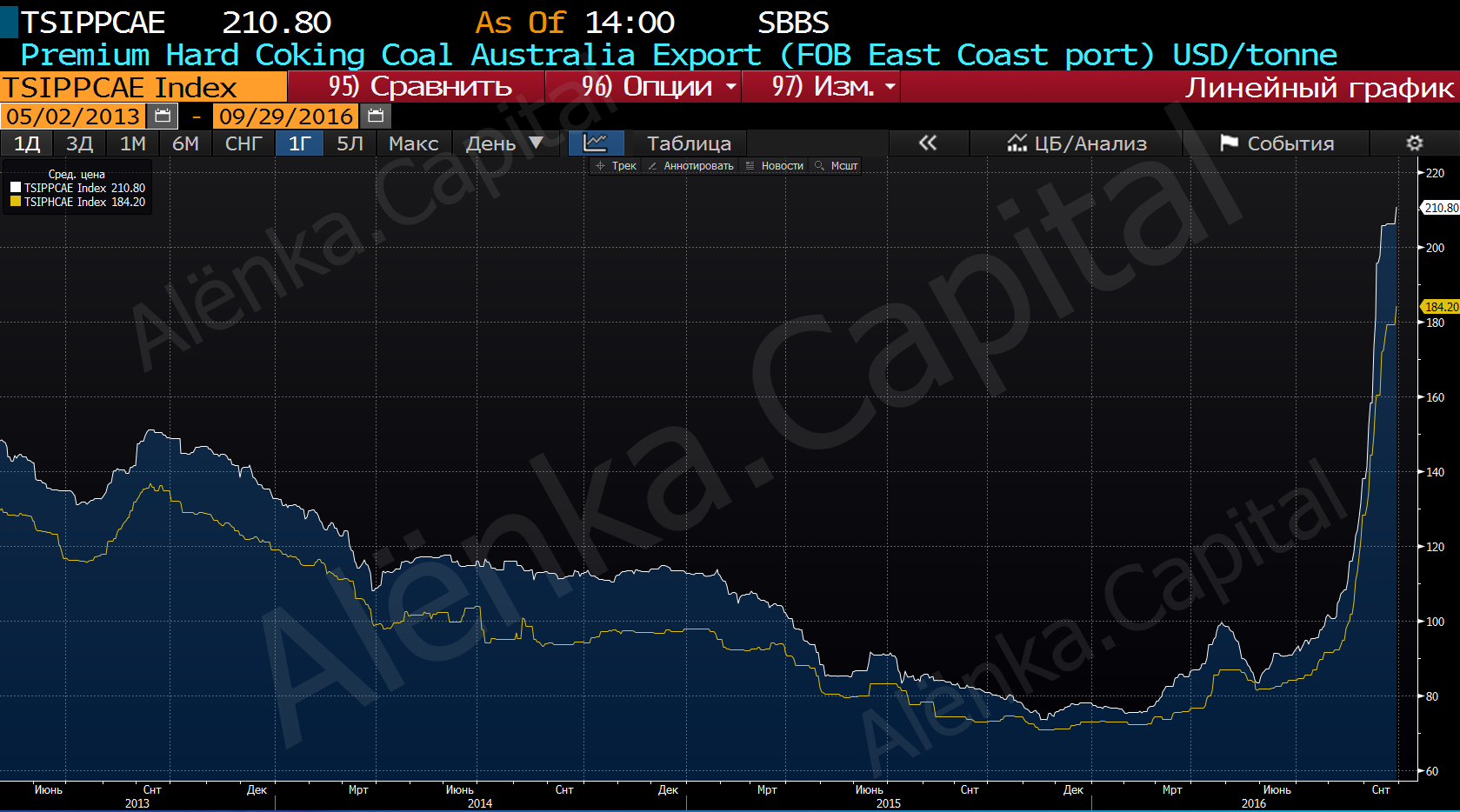Select the 6М range tab
Viewport: 1460px width, 812px height.
186,143
